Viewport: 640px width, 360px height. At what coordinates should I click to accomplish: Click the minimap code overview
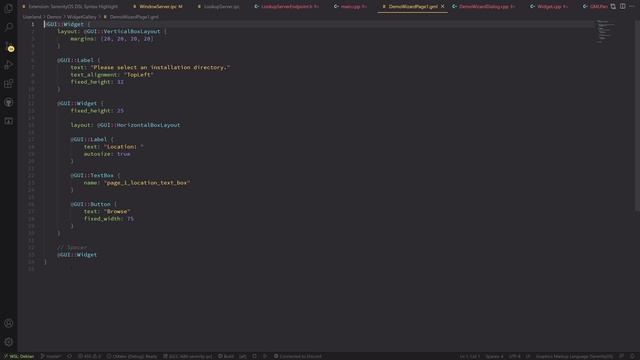(606, 31)
